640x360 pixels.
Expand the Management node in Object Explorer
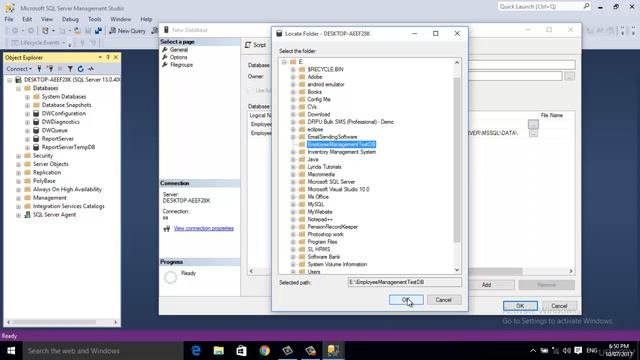pos(18,198)
